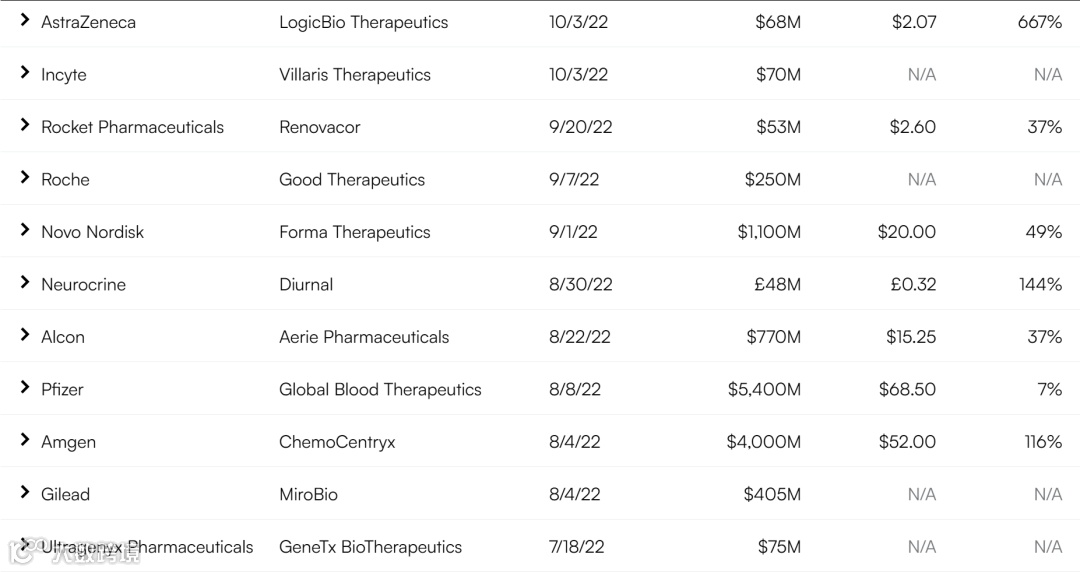
Task: Click the Forma Therapeutics target name
Action: [354, 232]
